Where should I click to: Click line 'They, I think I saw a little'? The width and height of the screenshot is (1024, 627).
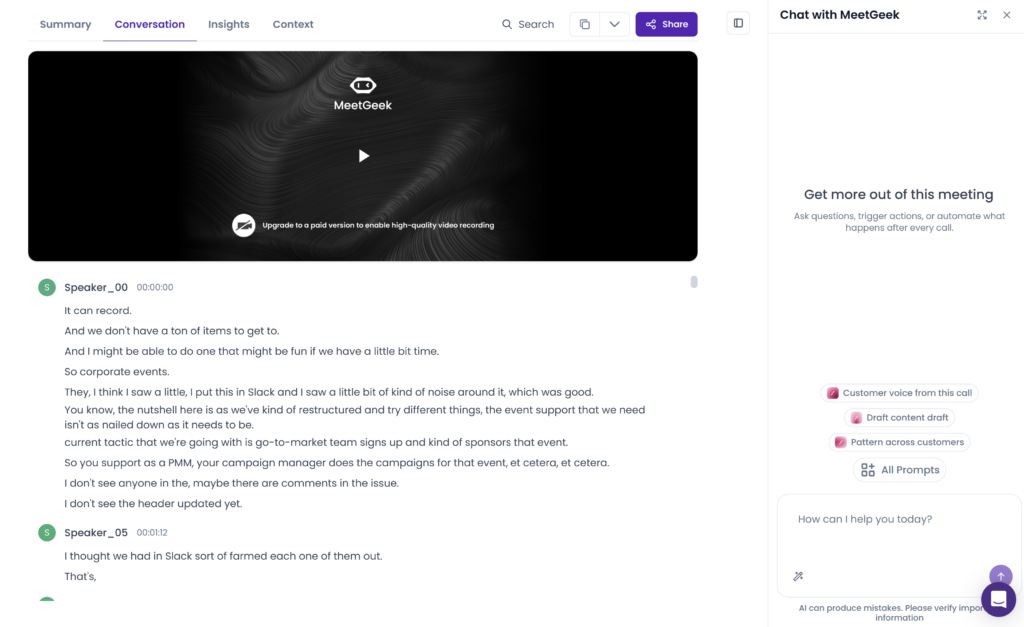coord(329,392)
